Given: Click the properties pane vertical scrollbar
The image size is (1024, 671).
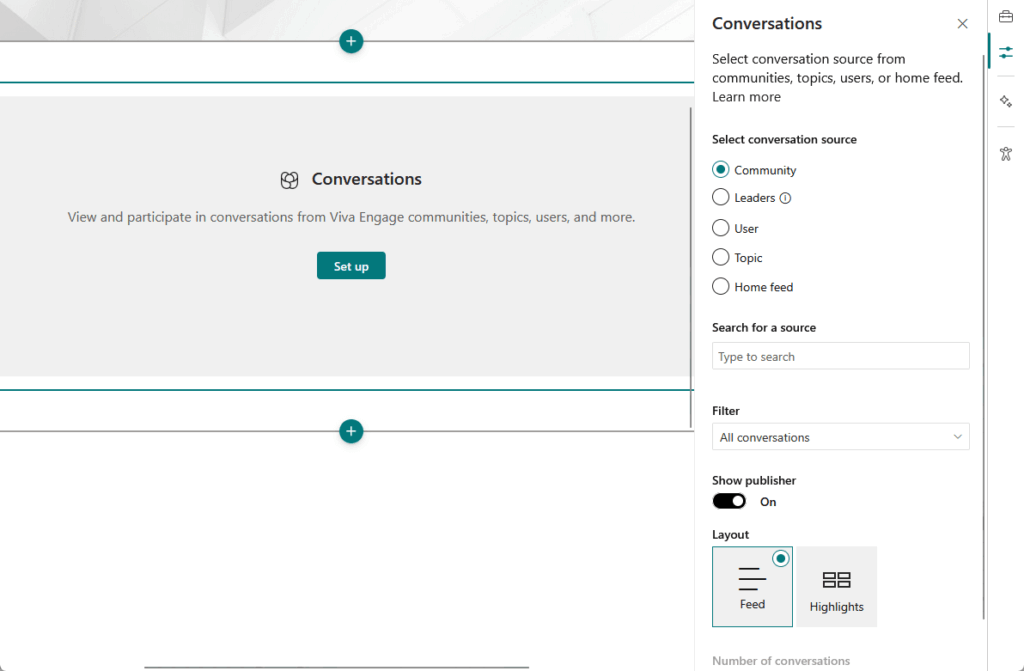Looking at the screenshot, I should [x=984, y=336].
